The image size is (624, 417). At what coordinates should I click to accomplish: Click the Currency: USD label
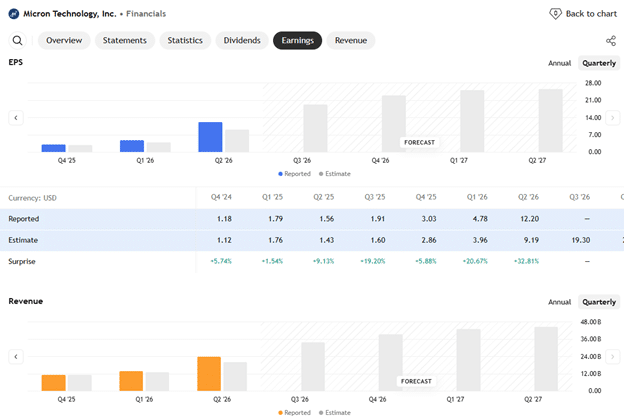33,198
